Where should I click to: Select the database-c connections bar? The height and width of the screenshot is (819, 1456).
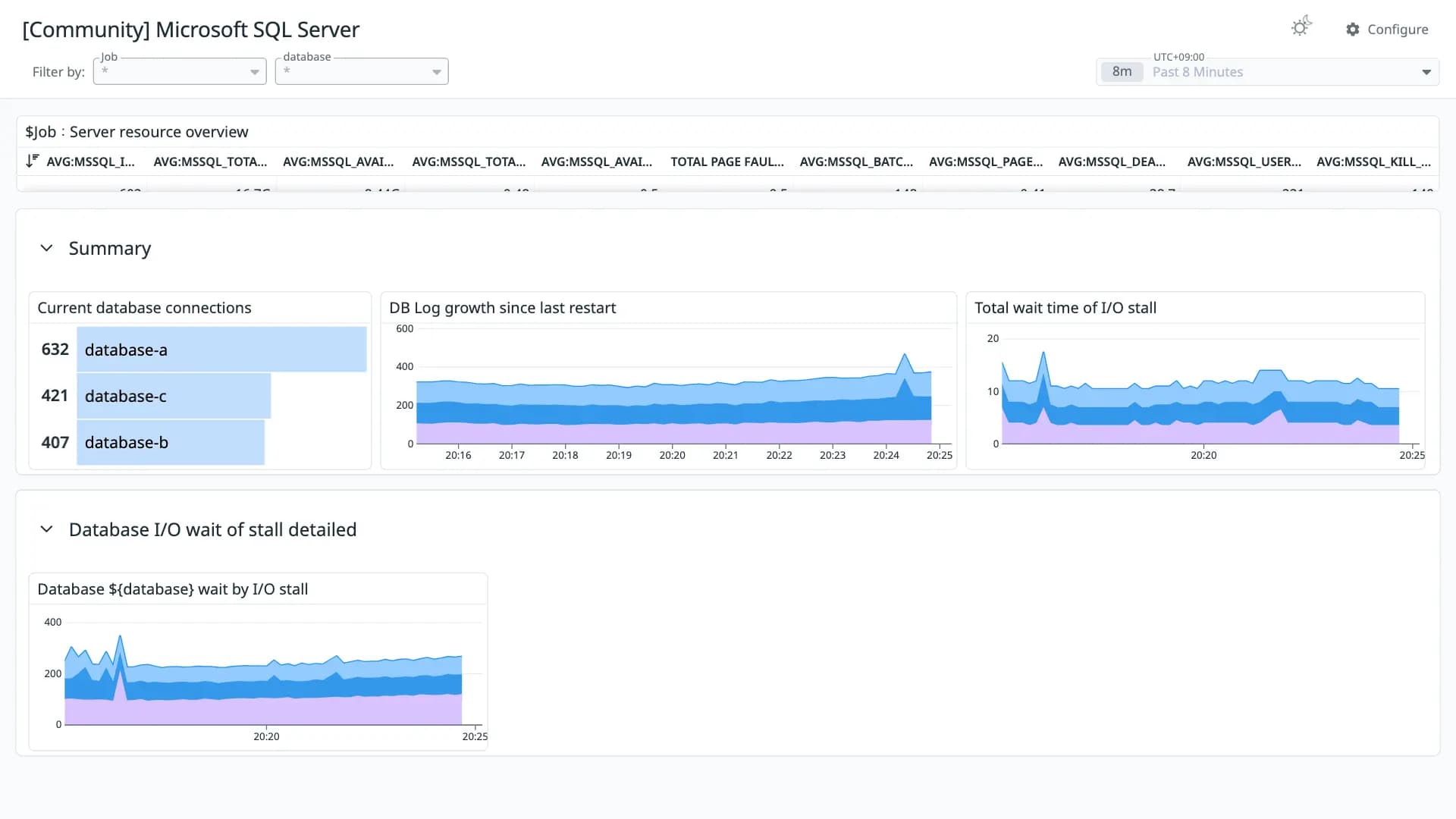pyautogui.click(x=174, y=396)
